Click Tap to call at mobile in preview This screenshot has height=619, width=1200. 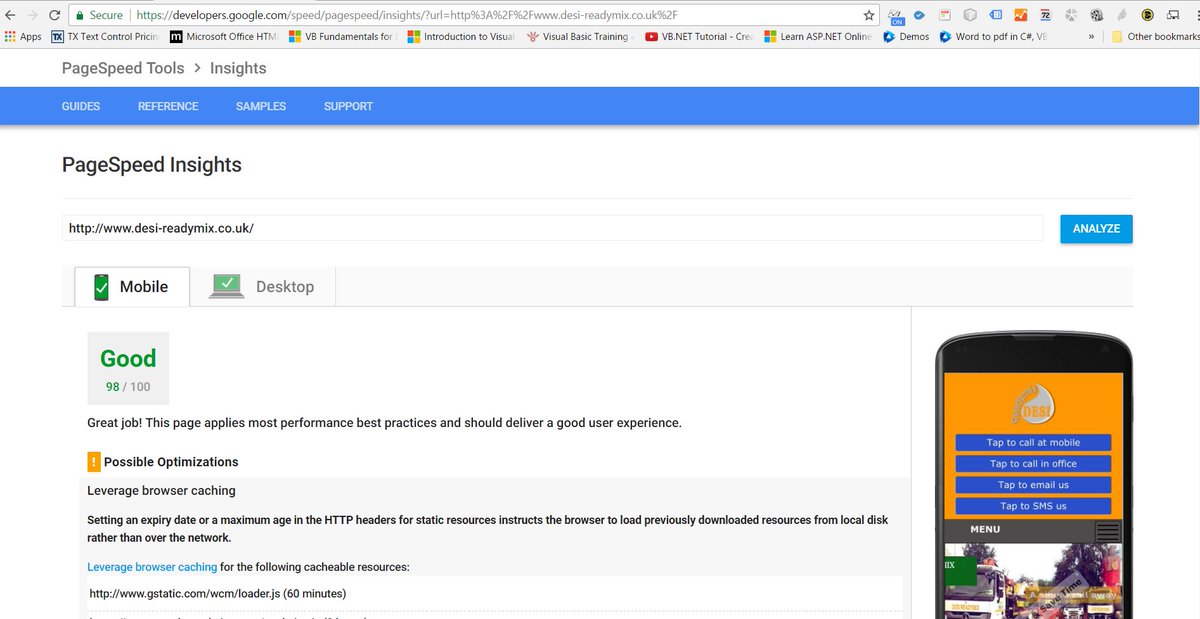click(1033, 442)
